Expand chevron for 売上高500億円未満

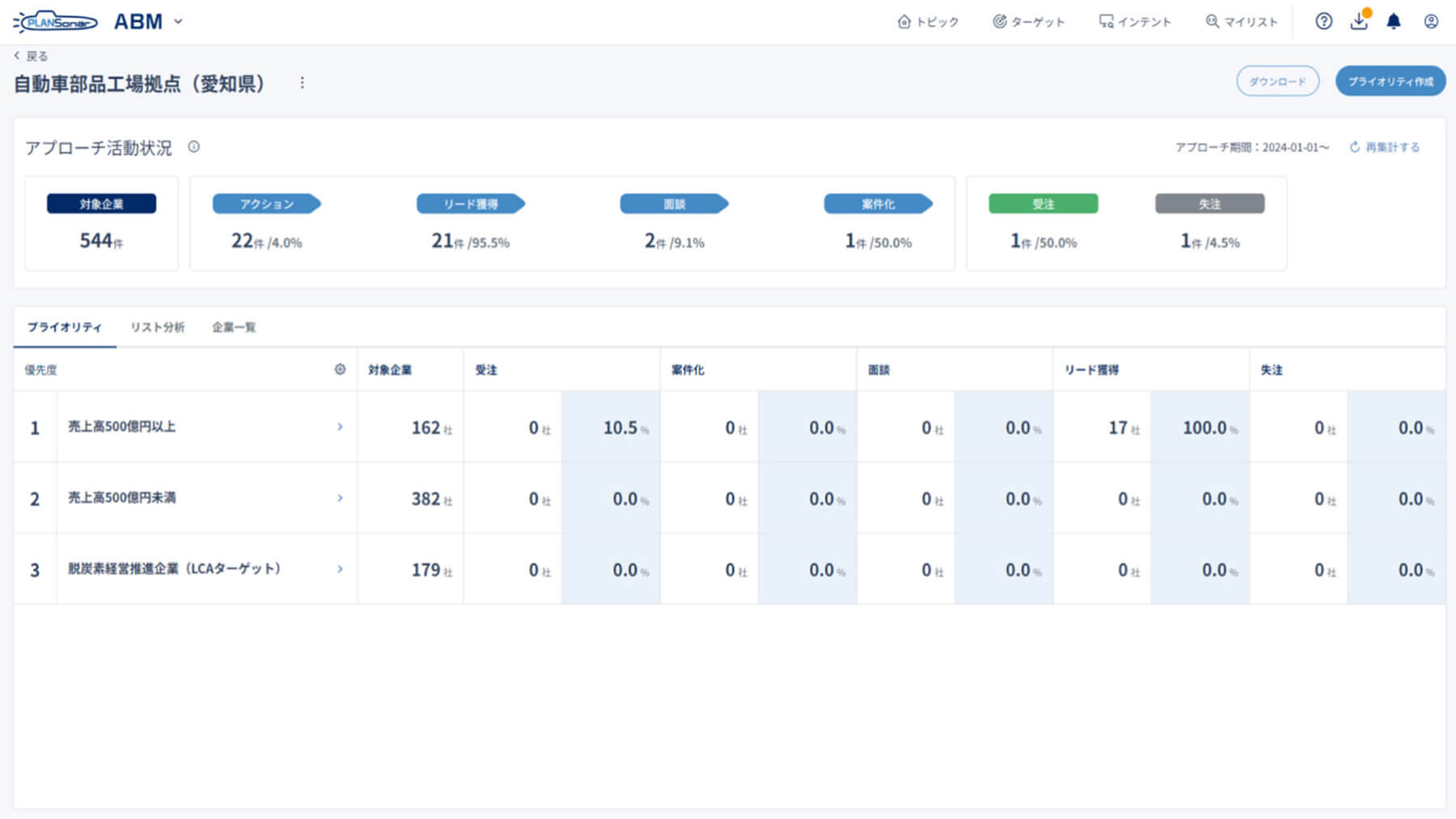[x=340, y=498]
